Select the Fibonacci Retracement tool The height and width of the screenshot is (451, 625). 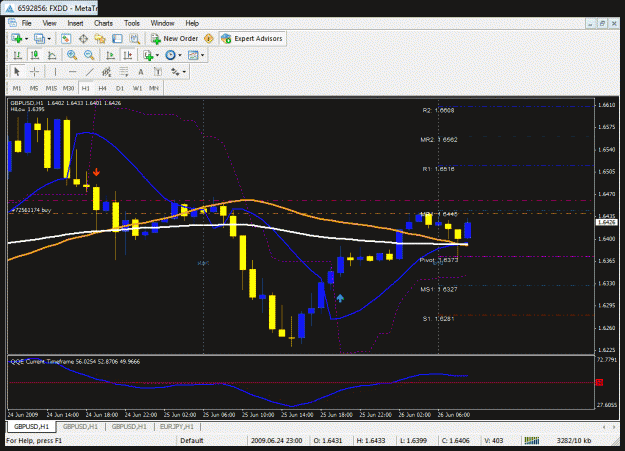124,72
